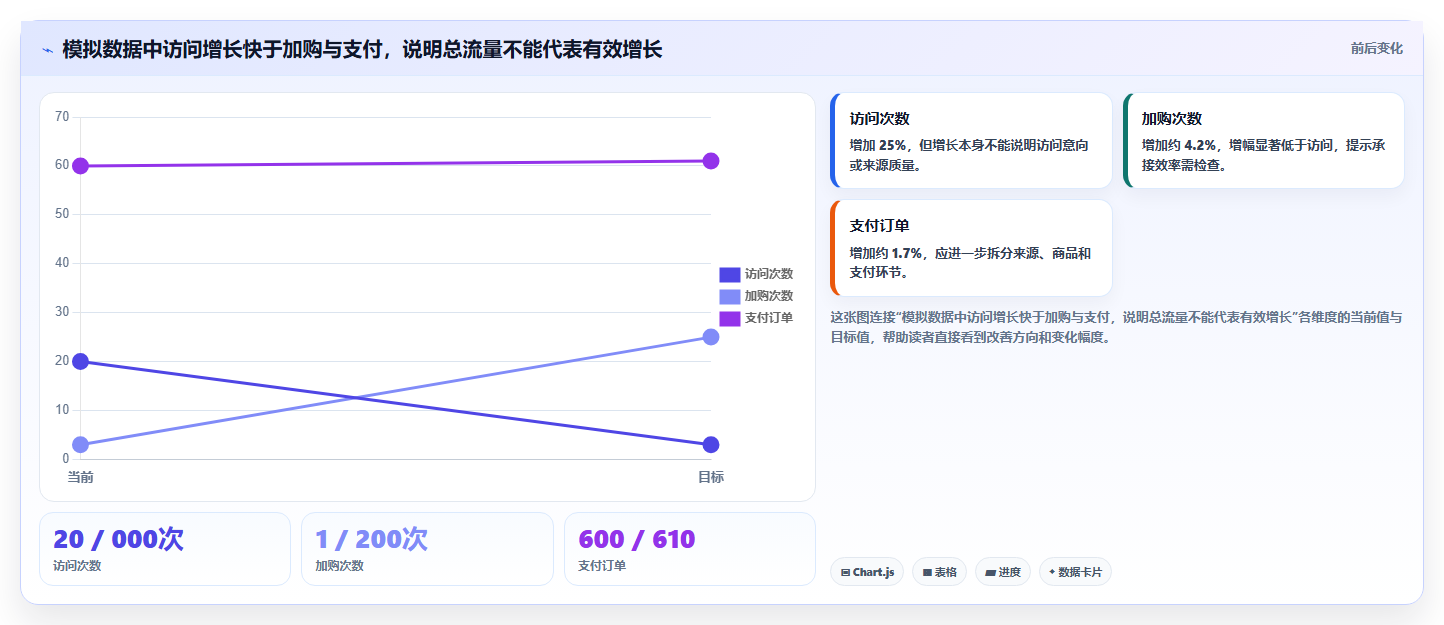Screen dimensions: 1444x625
Task: Click the text 增加约 4.2% in 加购次数 card
Action: point(1178,145)
